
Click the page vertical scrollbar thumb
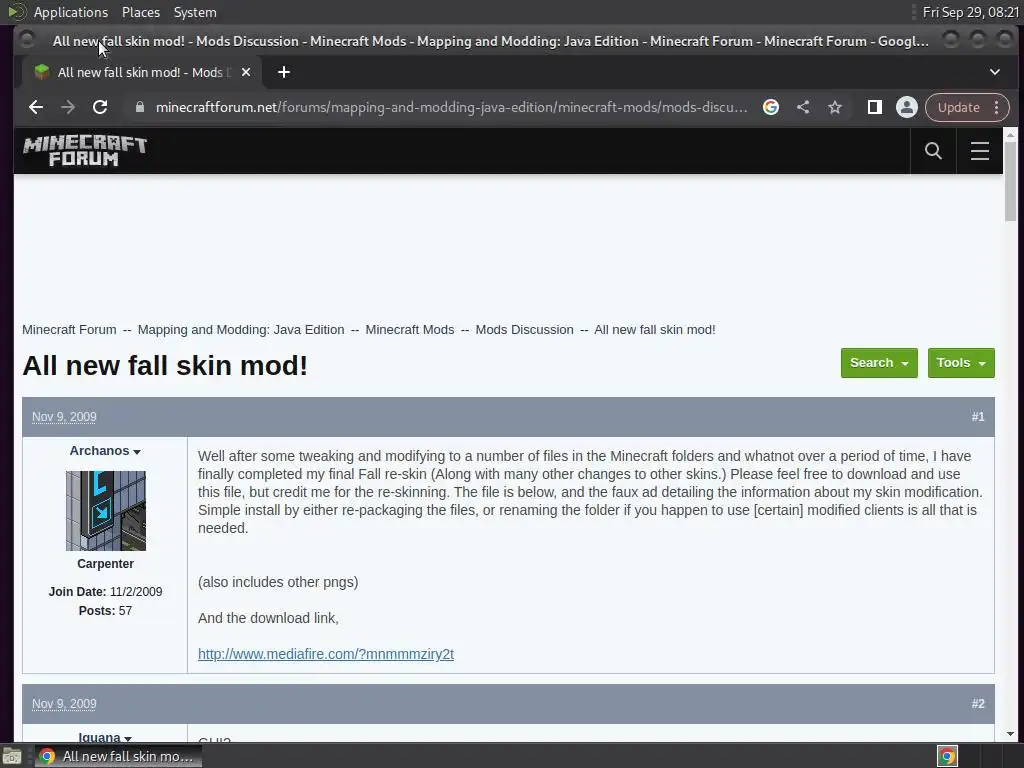[1010, 182]
